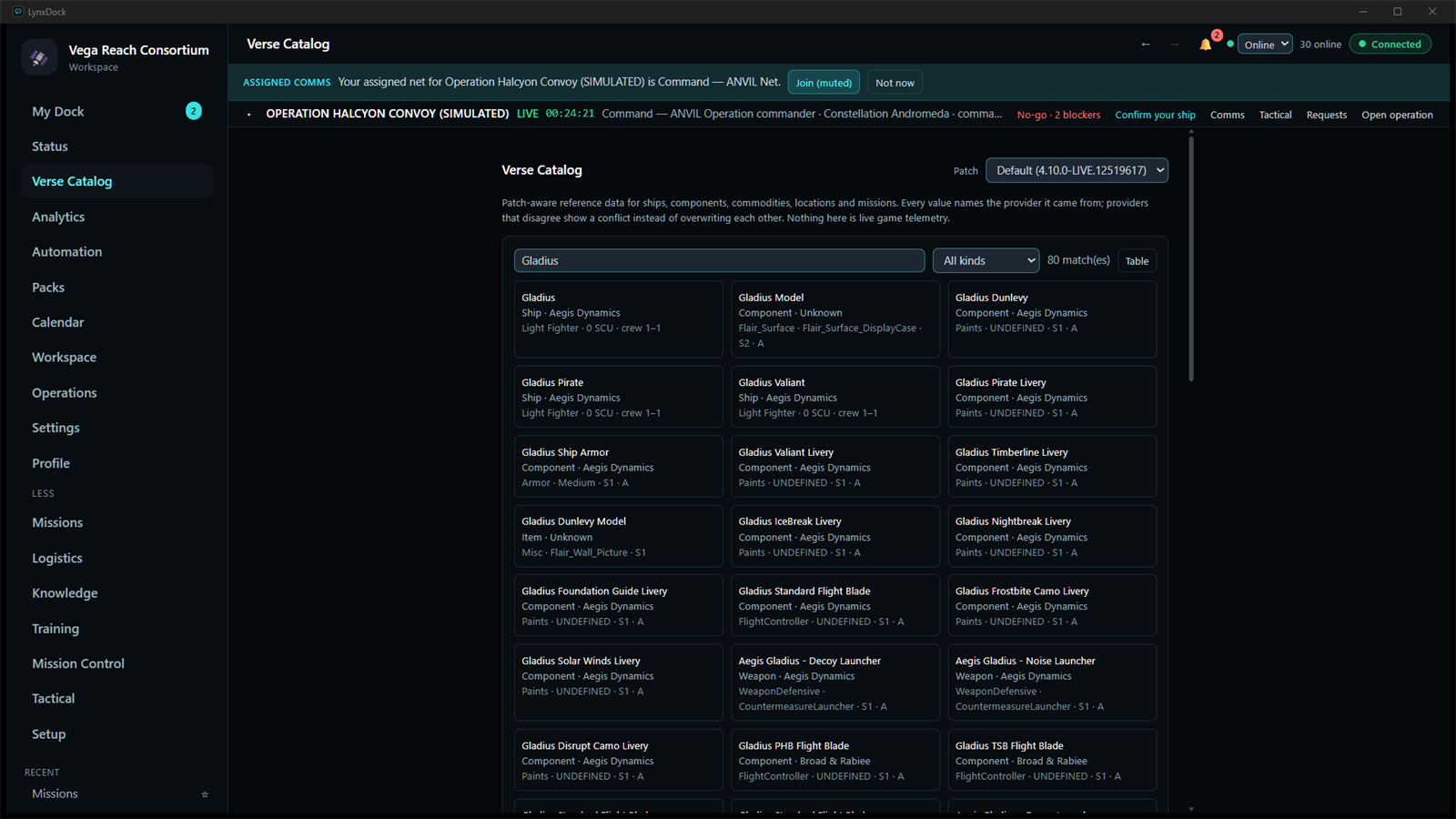
Task: Click the Gladius catalog search field
Action: [719, 261]
